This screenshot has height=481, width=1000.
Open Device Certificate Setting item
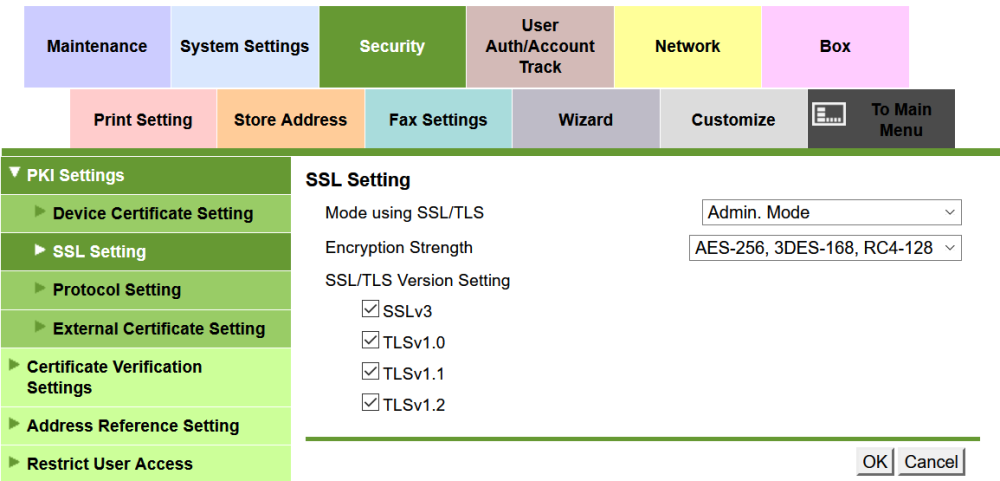tap(153, 213)
